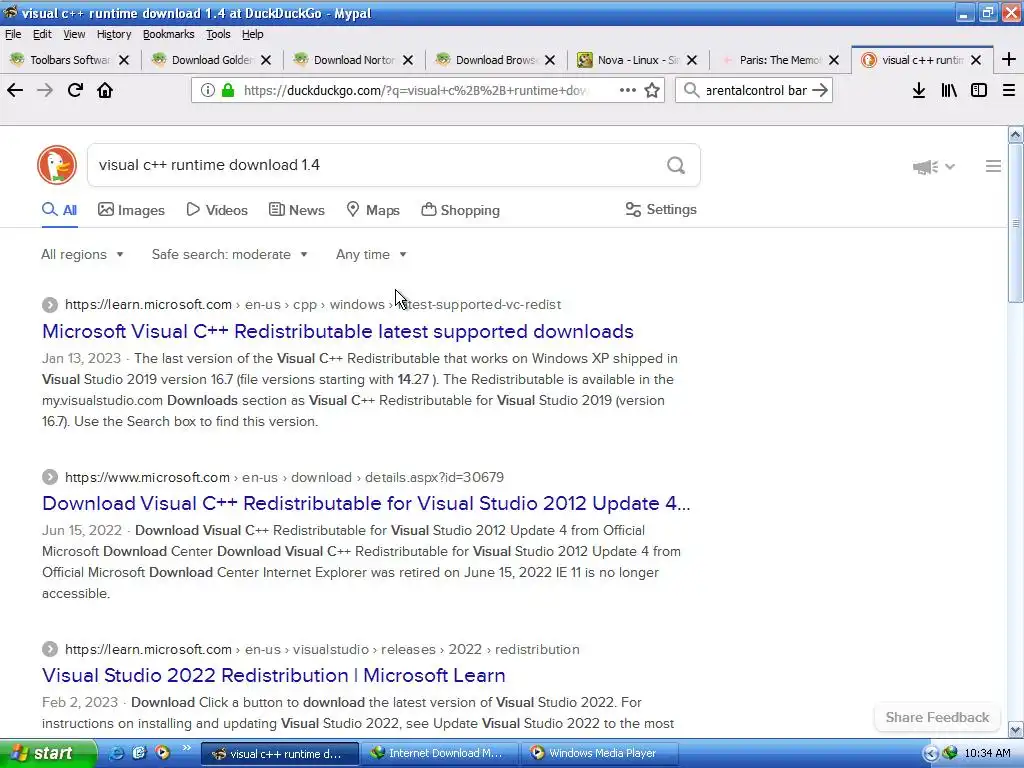Image resolution: width=1024 pixels, height=768 pixels.
Task: Open Safe search: moderate dropdown
Action: [229, 255]
